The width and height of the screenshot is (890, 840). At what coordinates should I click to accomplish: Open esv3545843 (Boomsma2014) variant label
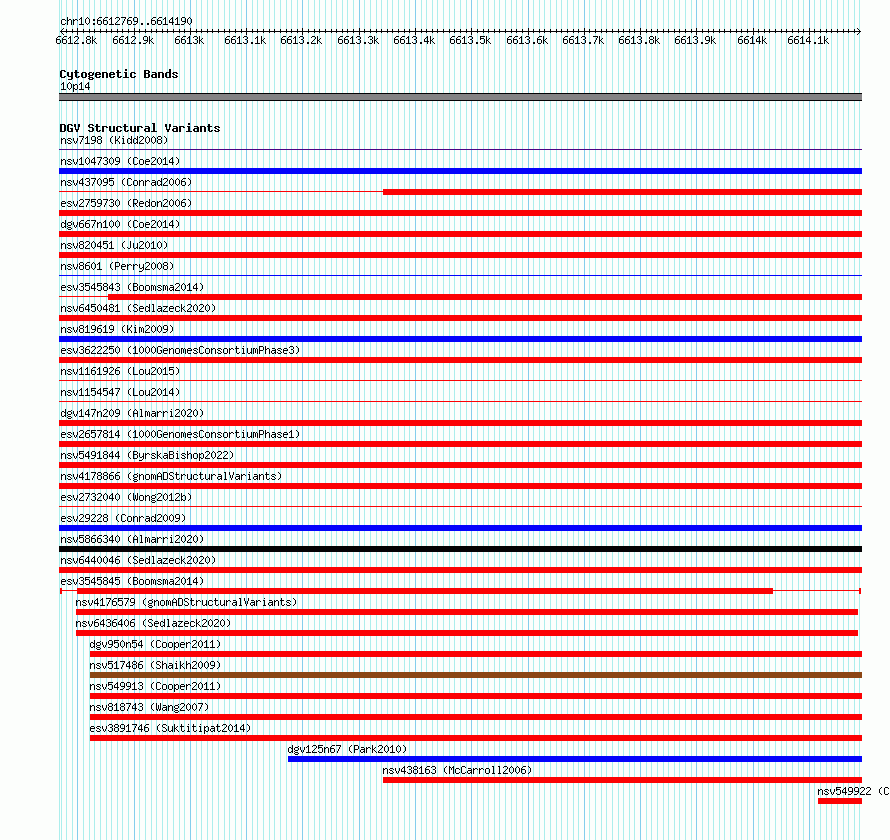click(132, 287)
